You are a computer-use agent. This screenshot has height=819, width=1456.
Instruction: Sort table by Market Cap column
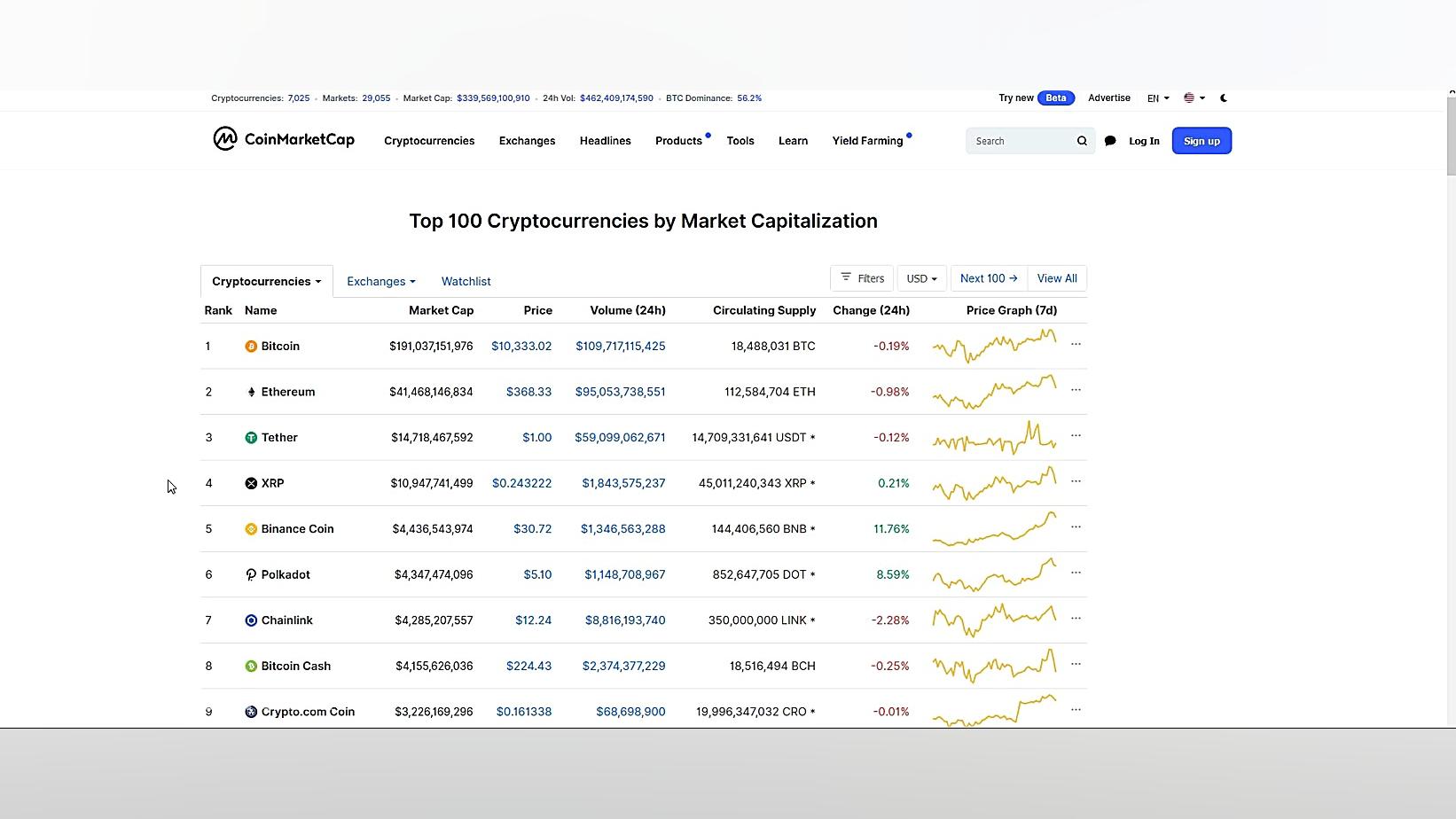441,310
